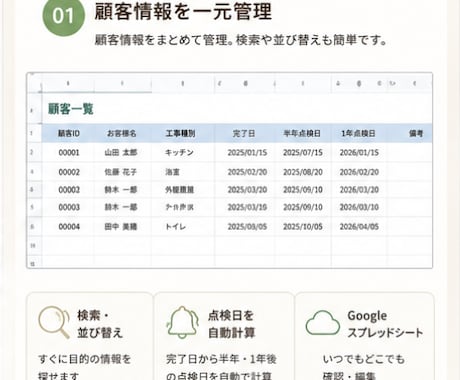This screenshot has height=380, width=460.
Task: Click customer ID cell 00001
Action: (x=69, y=153)
